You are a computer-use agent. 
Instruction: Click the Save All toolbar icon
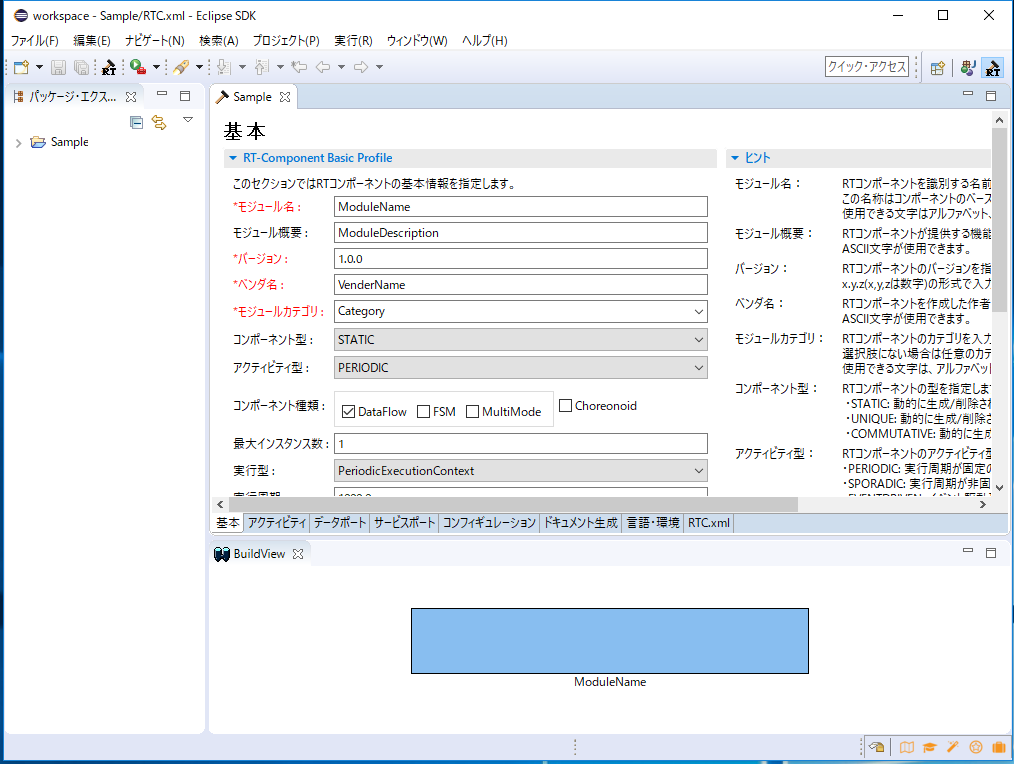click(x=81, y=67)
